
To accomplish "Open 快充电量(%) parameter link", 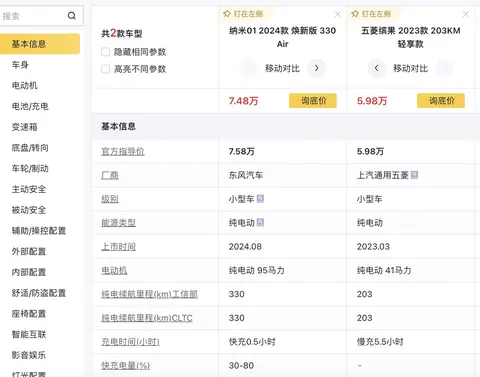I will click(x=125, y=366).
